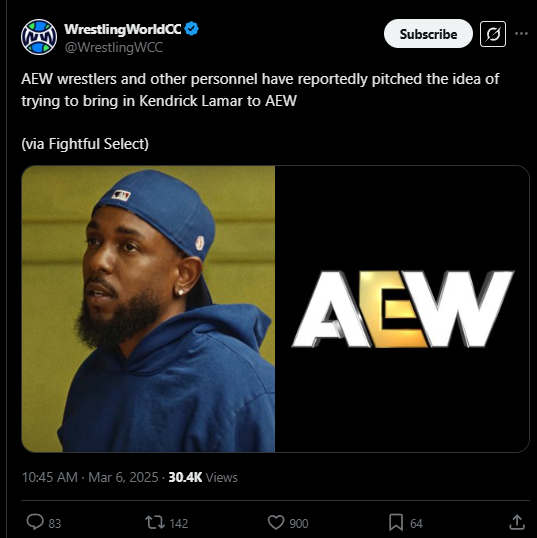Click the share upload icon
Image resolution: width=537 pixels, height=538 pixels.
pyautogui.click(x=517, y=522)
